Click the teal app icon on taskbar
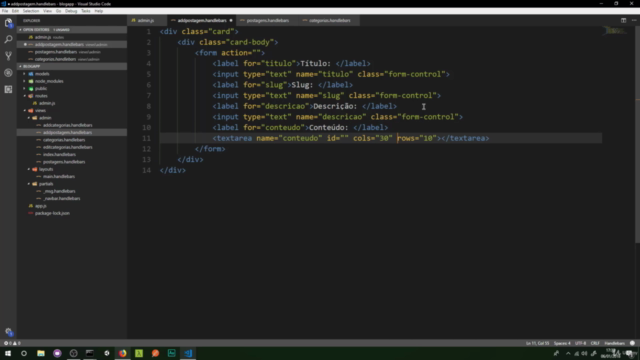640x360 pixels. [171, 353]
